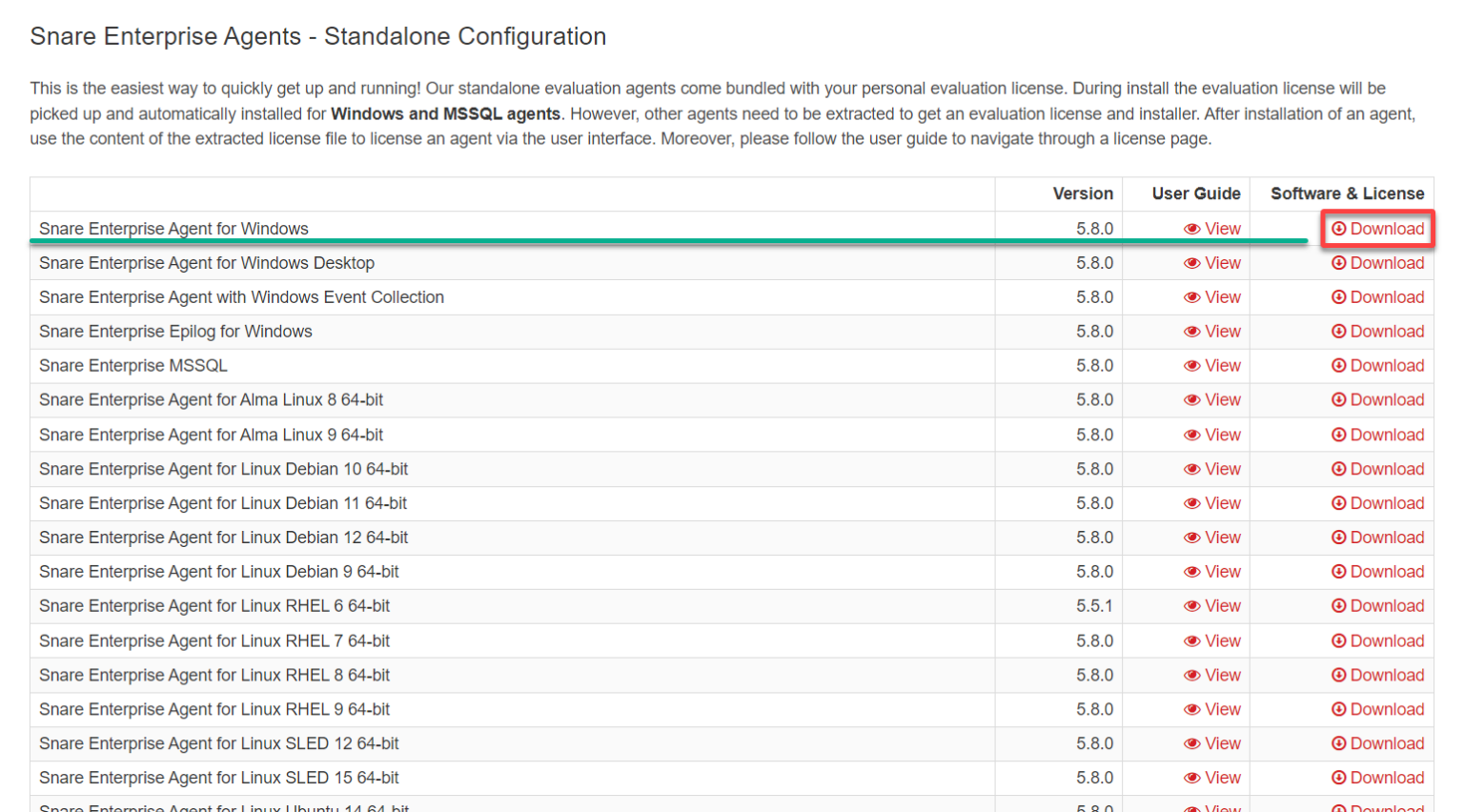
Task: Click the download icon for Linux RHEL 6 64-bit
Action: [x=1338, y=606]
